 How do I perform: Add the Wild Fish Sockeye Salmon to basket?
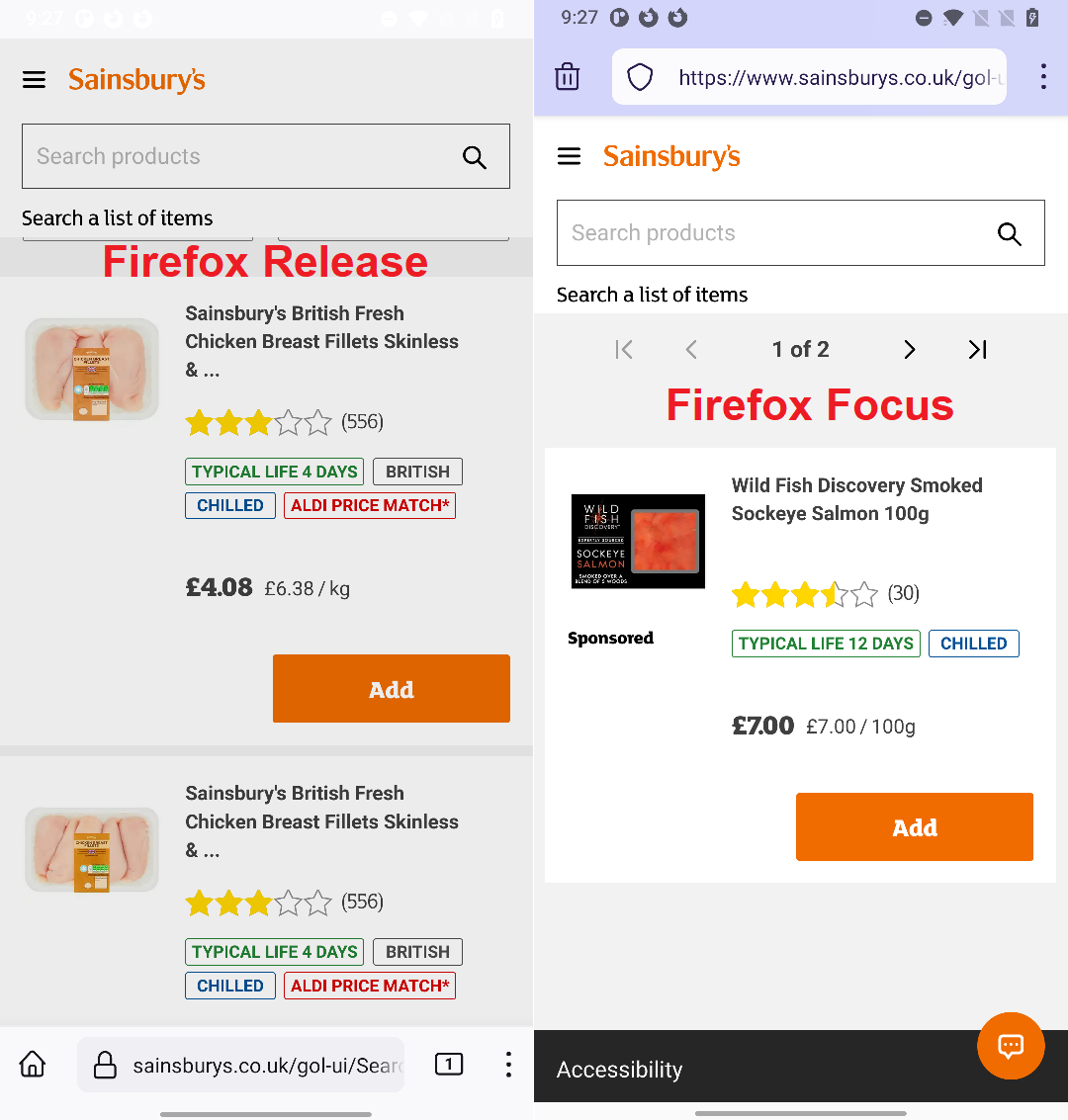pyautogui.click(x=914, y=826)
